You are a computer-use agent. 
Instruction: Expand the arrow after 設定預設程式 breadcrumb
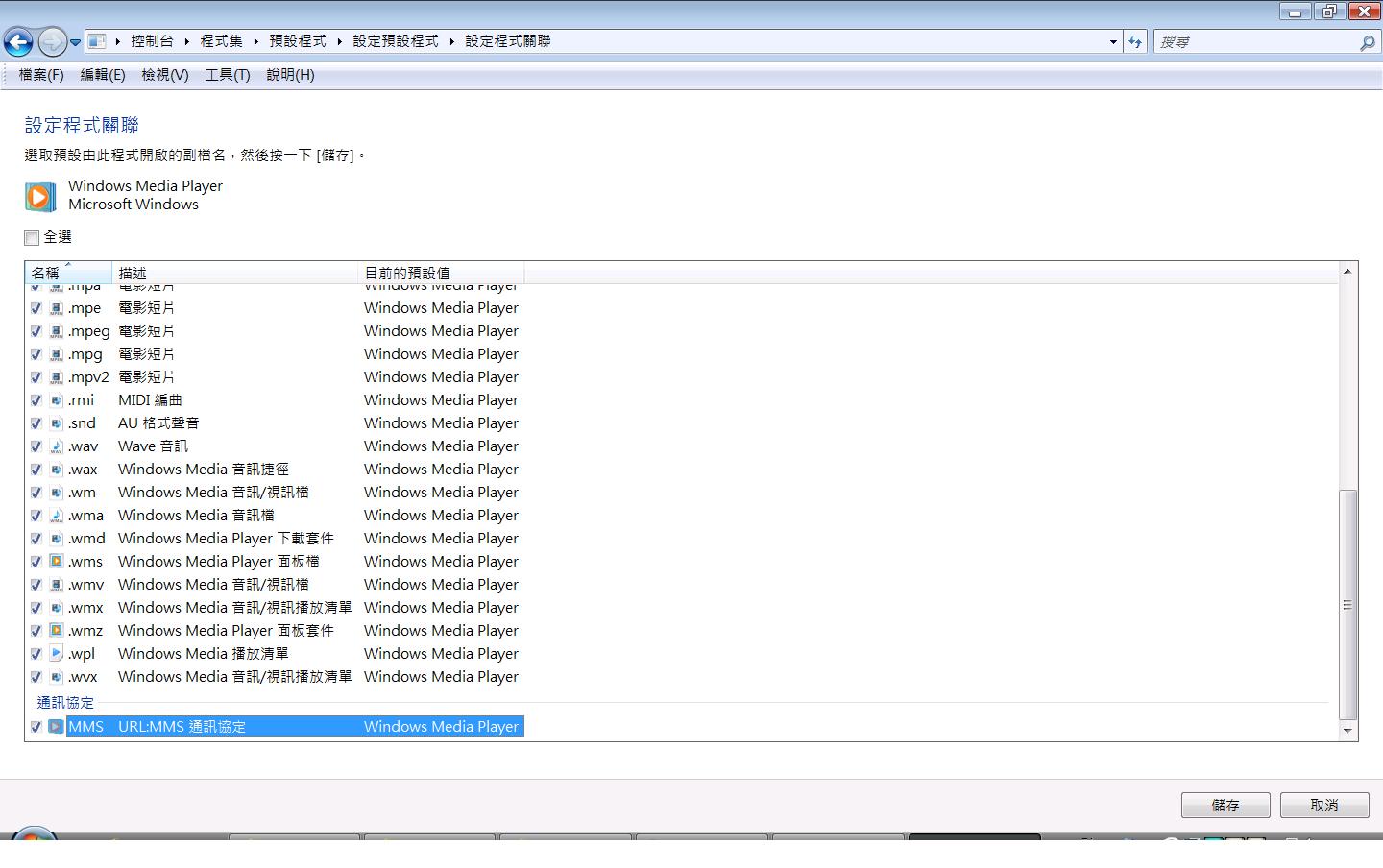pos(451,41)
